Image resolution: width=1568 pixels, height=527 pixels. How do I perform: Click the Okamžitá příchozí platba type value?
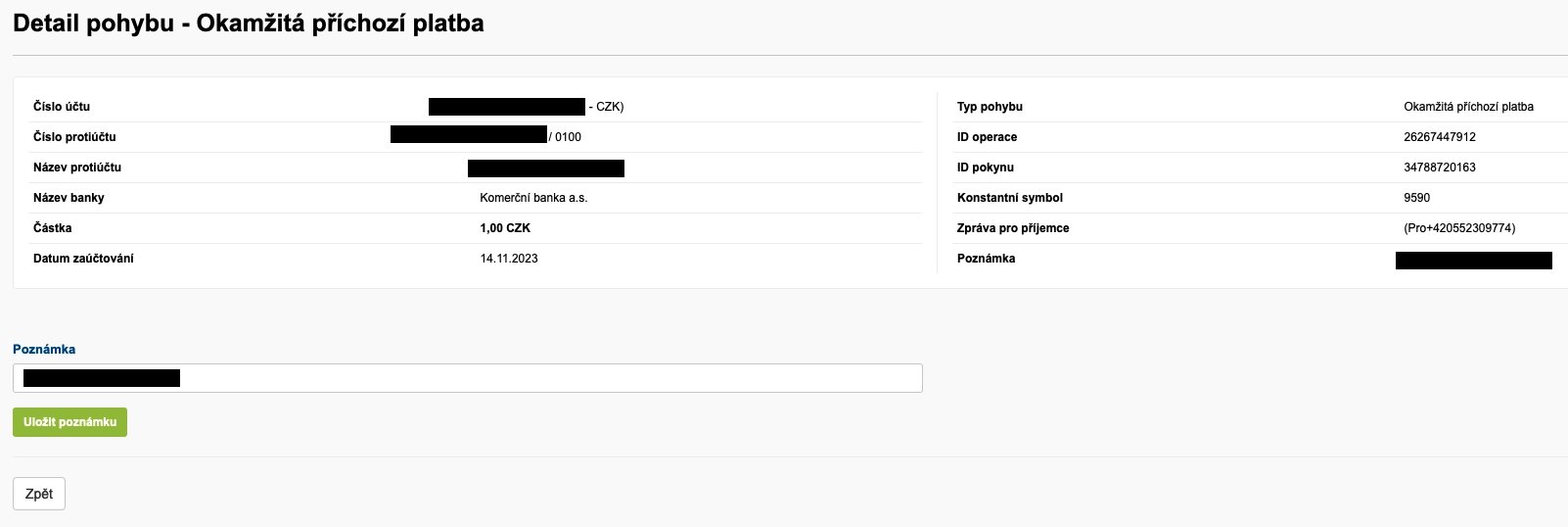[1468, 107]
